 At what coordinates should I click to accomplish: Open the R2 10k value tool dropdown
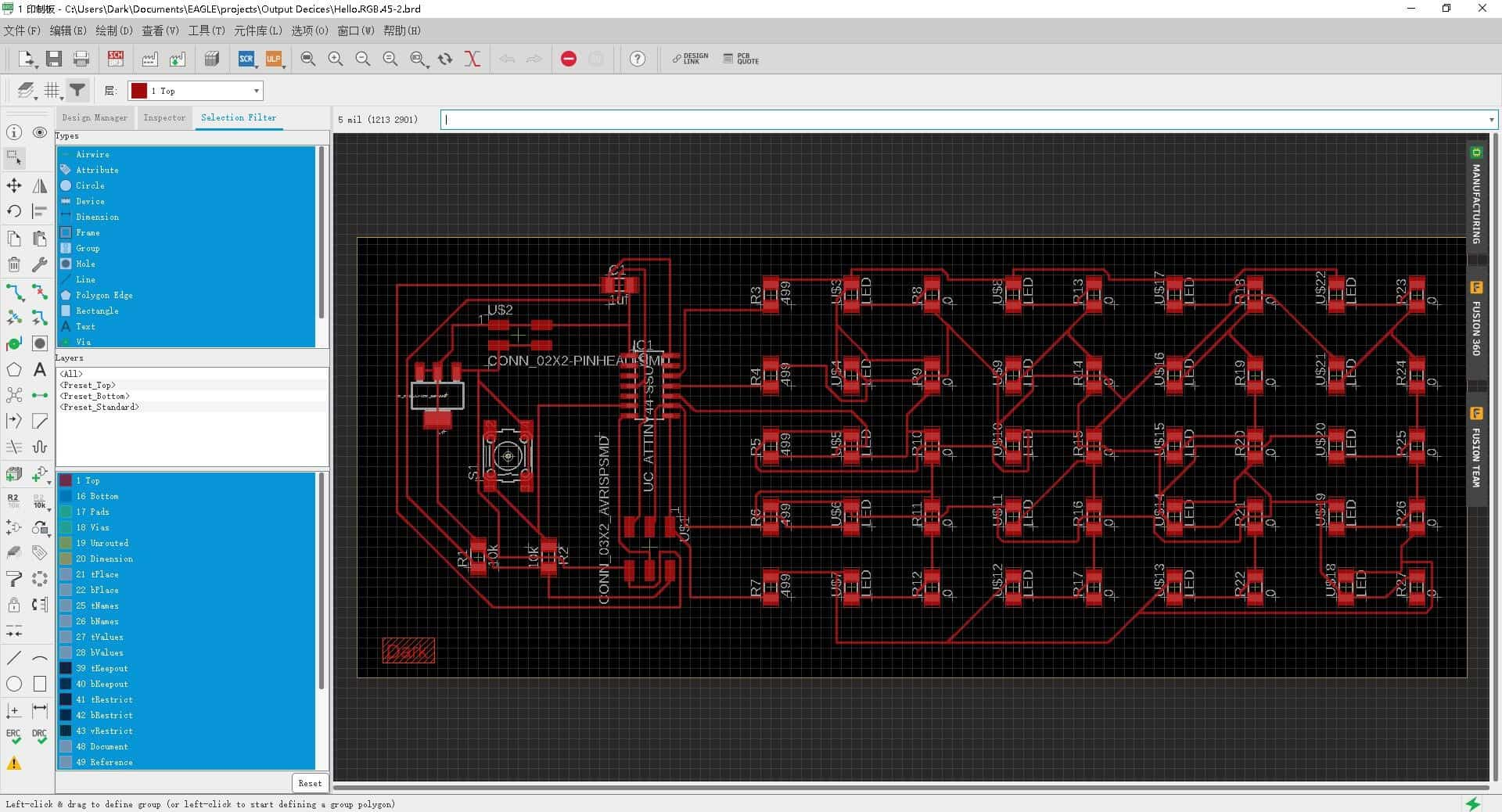tap(40, 501)
